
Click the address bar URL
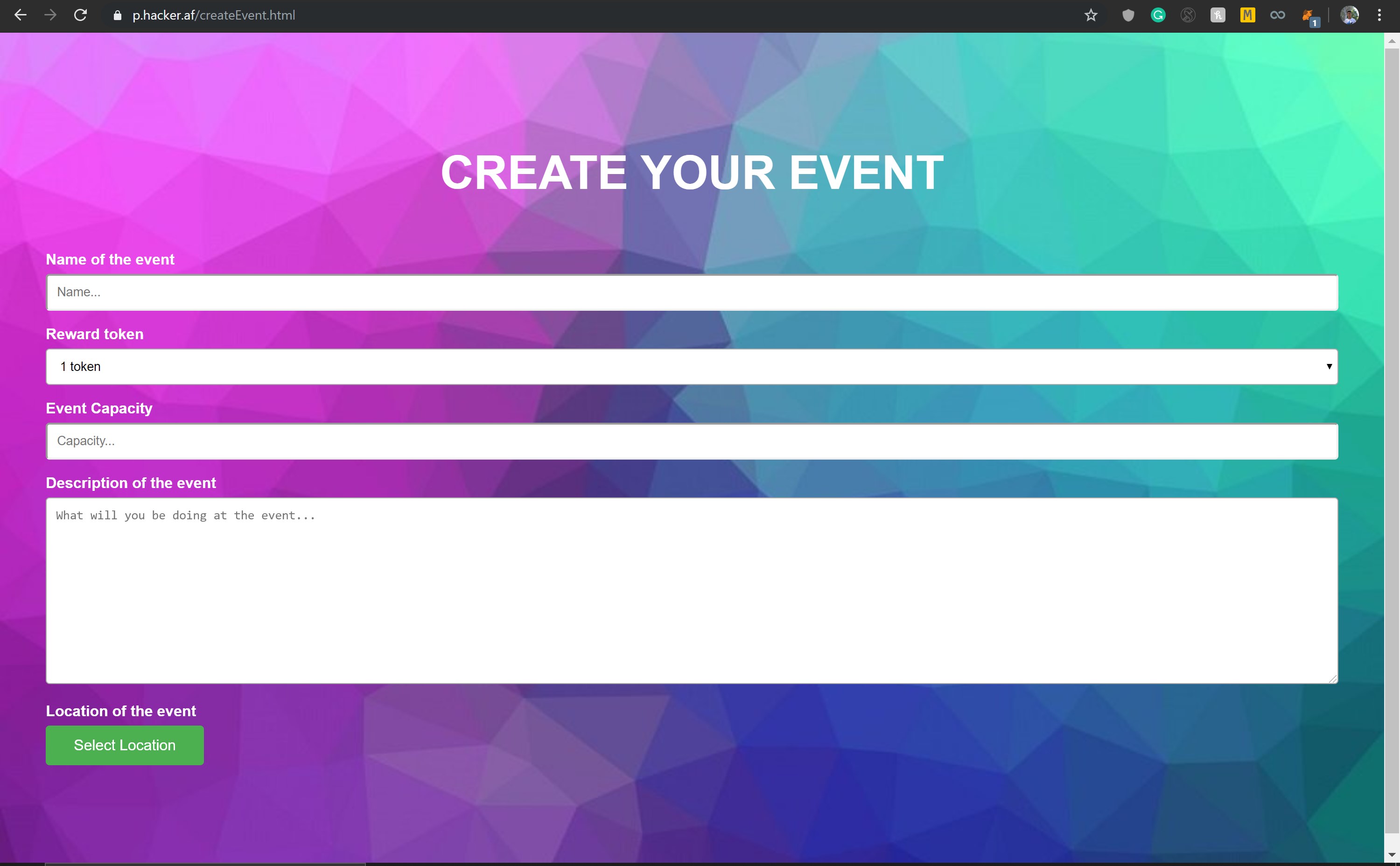tap(214, 15)
